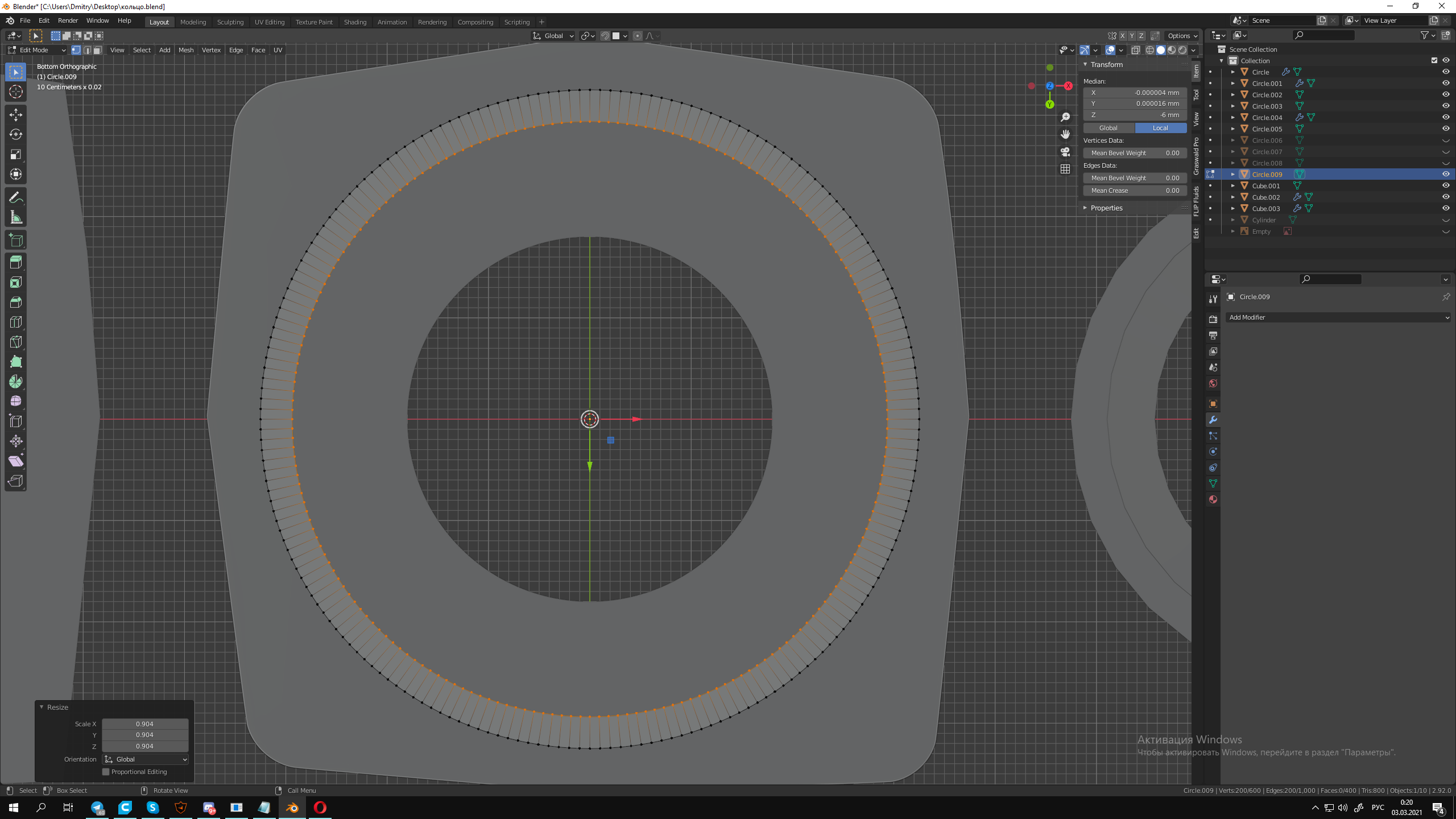Click the Median Z value field
Viewport: 1456px width, 819px height.
[1135, 115]
